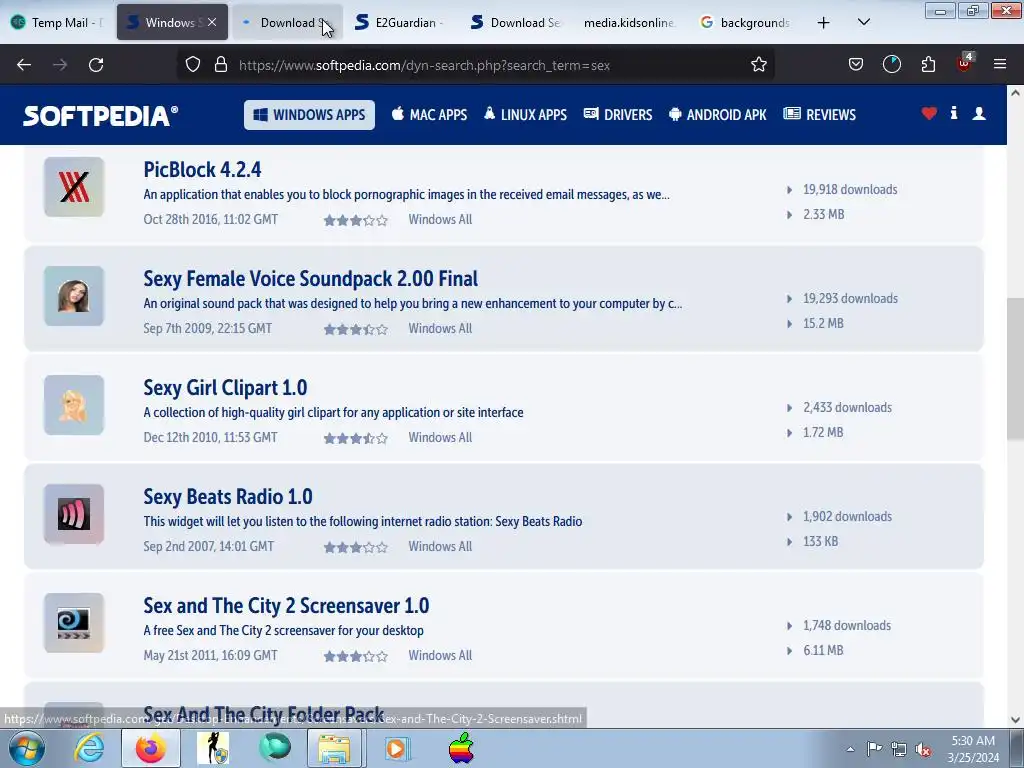
Task: Switch to the backgrounds Google tab
Action: (x=745, y=23)
